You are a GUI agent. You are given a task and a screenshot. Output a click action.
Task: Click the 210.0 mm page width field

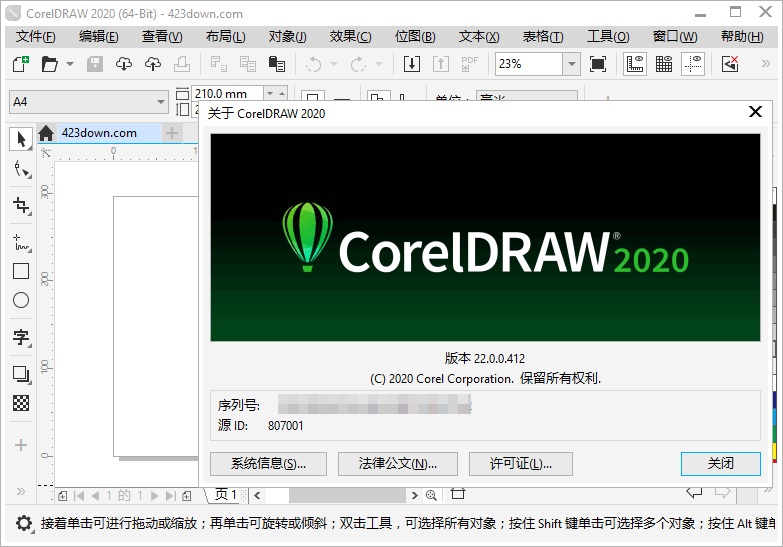(x=228, y=93)
